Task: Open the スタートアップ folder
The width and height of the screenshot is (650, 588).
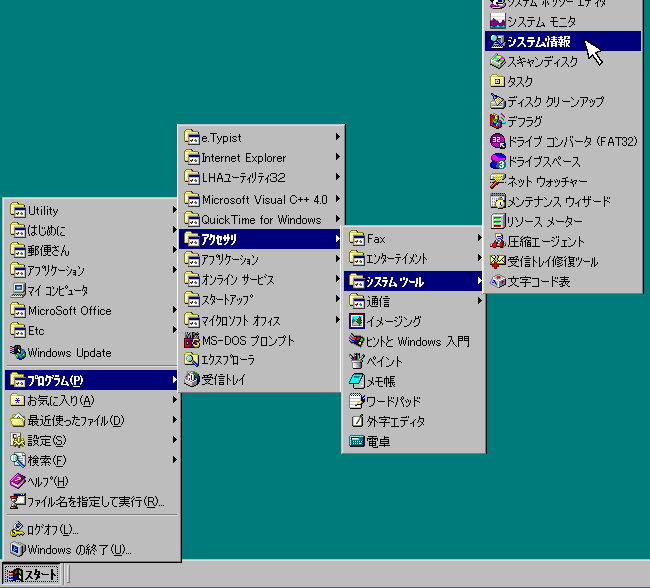Action: (x=260, y=299)
